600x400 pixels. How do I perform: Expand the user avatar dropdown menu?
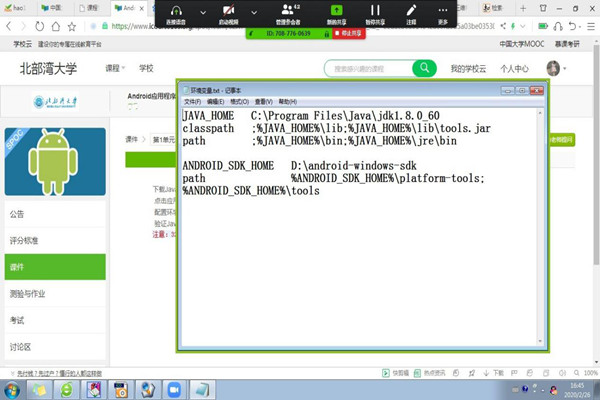click(568, 68)
